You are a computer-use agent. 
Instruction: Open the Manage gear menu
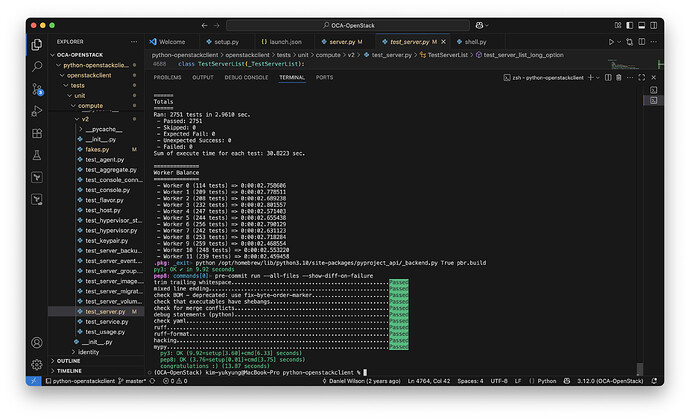click(37, 365)
